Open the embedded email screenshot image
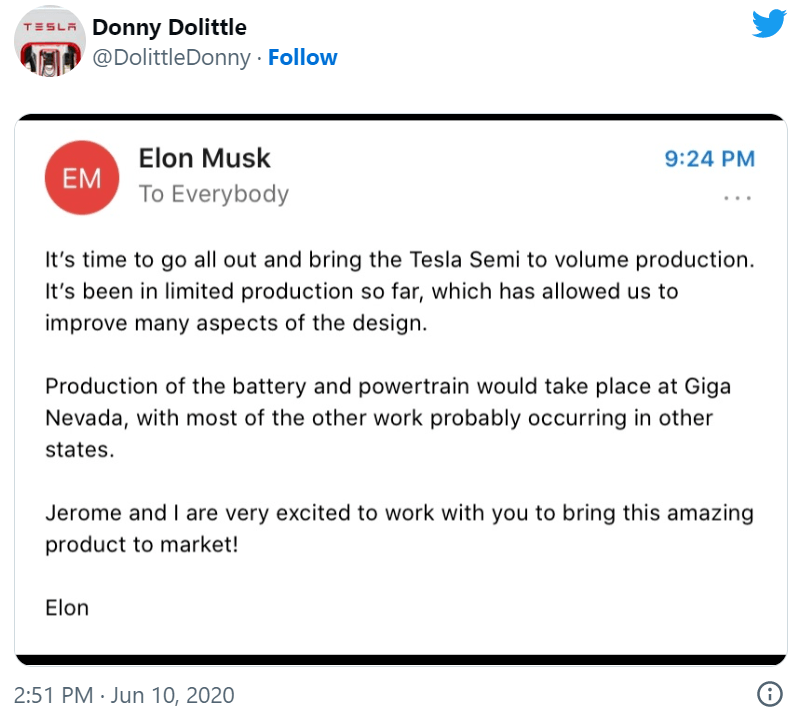This screenshot has height=719, width=799. click(401, 390)
